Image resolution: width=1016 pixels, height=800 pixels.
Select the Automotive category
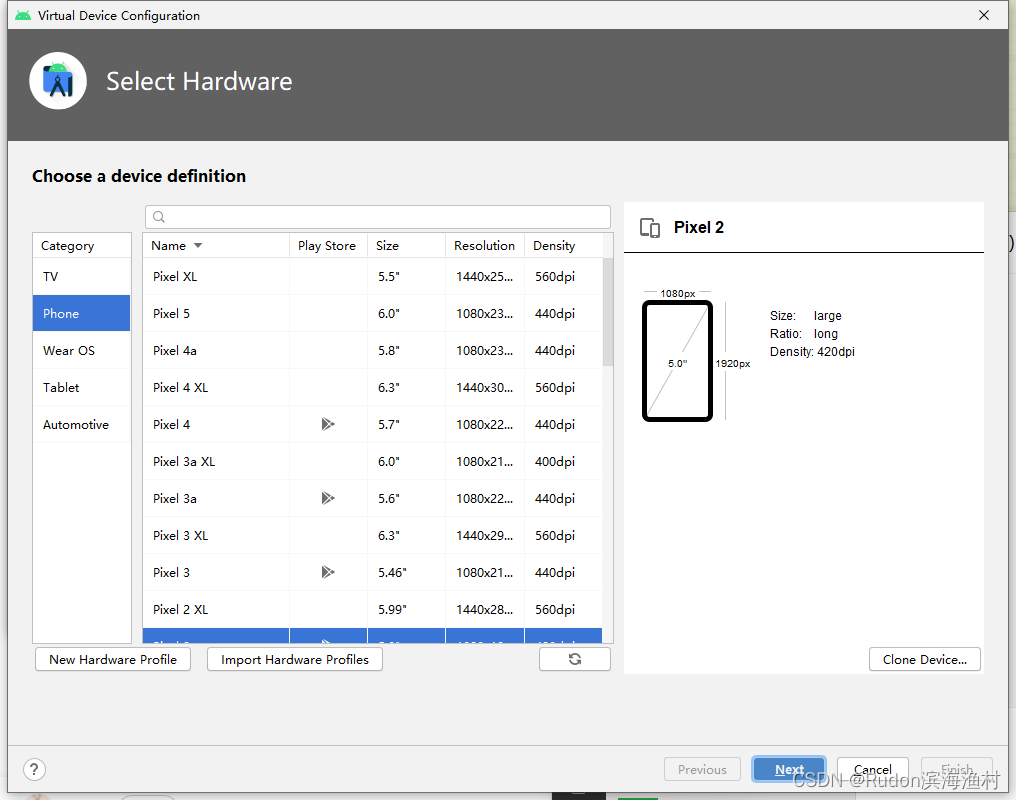pos(82,424)
